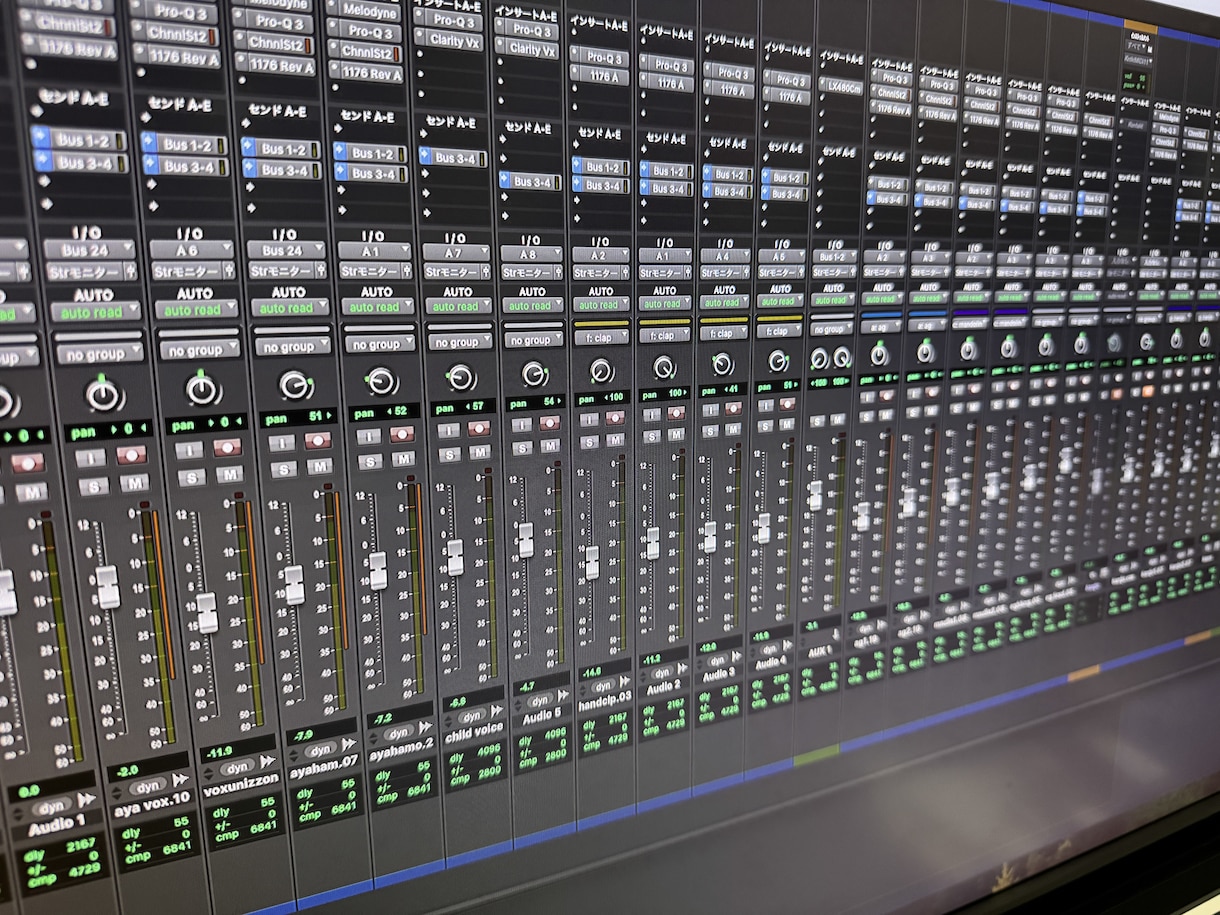This screenshot has width=1220, height=915.
Task: Click the dyn button on the voxunizzon track
Action: tap(237, 768)
